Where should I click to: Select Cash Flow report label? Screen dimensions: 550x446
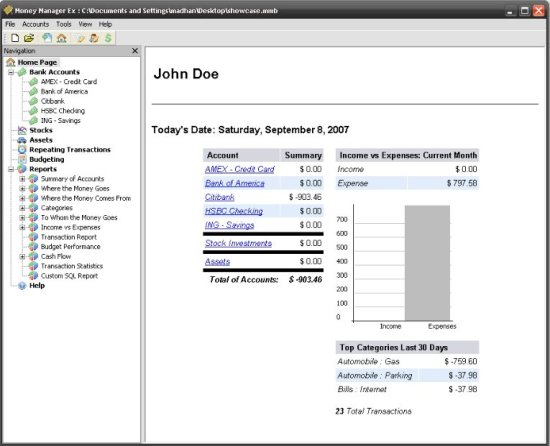[56, 257]
